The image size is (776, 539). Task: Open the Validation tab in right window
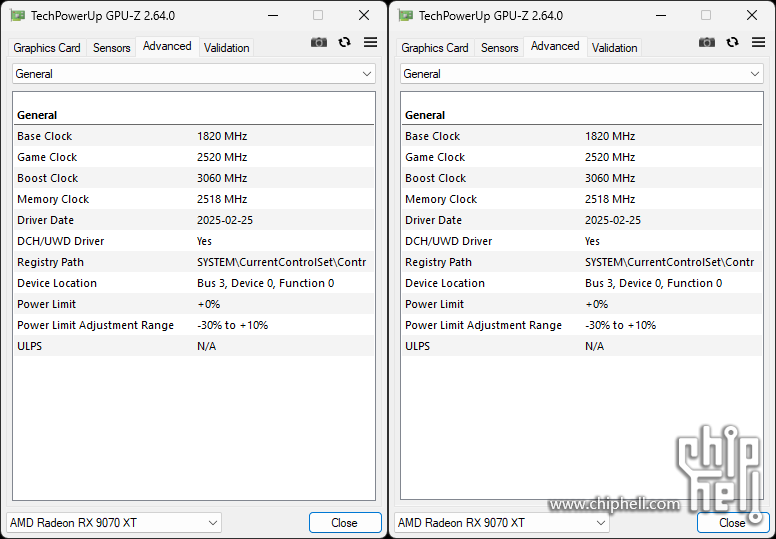pyautogui.click(x=615, y=48)
